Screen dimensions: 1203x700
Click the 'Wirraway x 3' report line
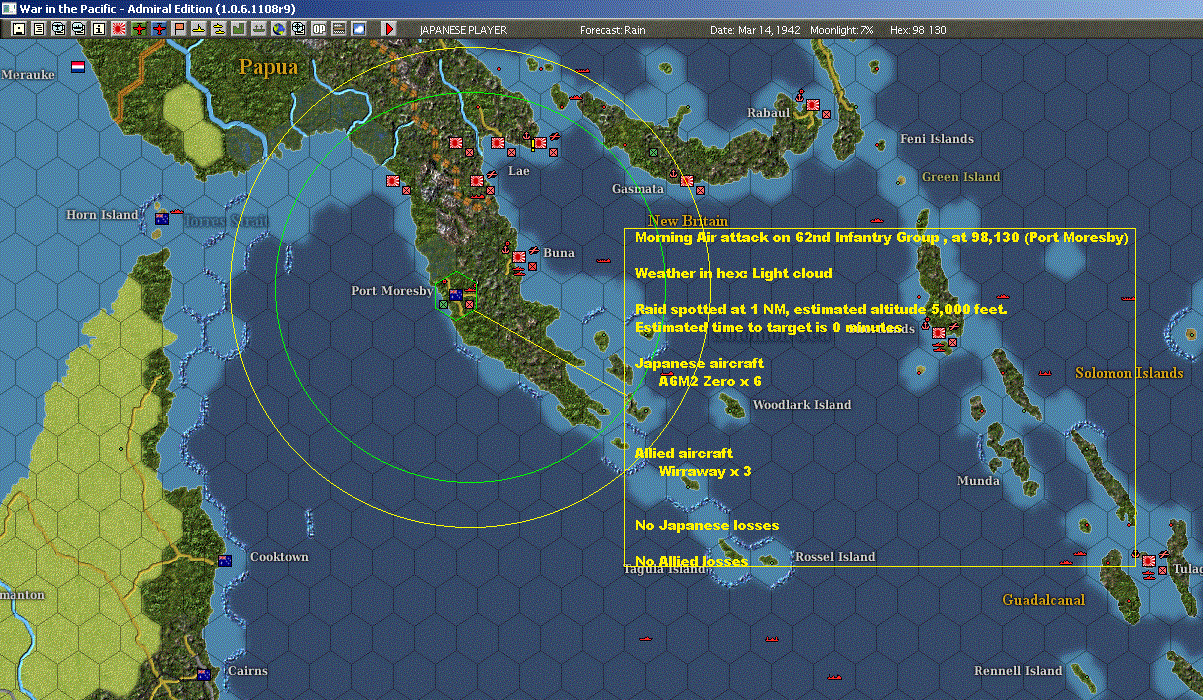pyautogui.click(x=705, y=471)
